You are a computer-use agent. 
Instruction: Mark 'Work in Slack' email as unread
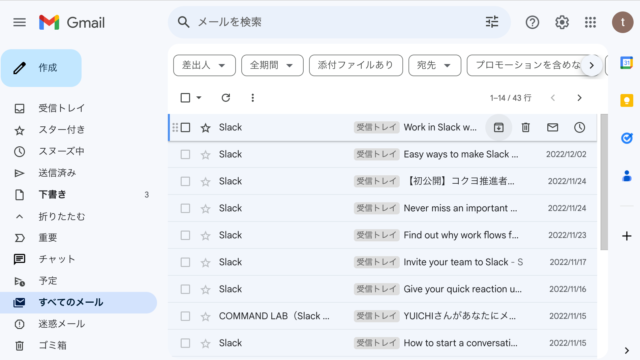click(552, 127)
